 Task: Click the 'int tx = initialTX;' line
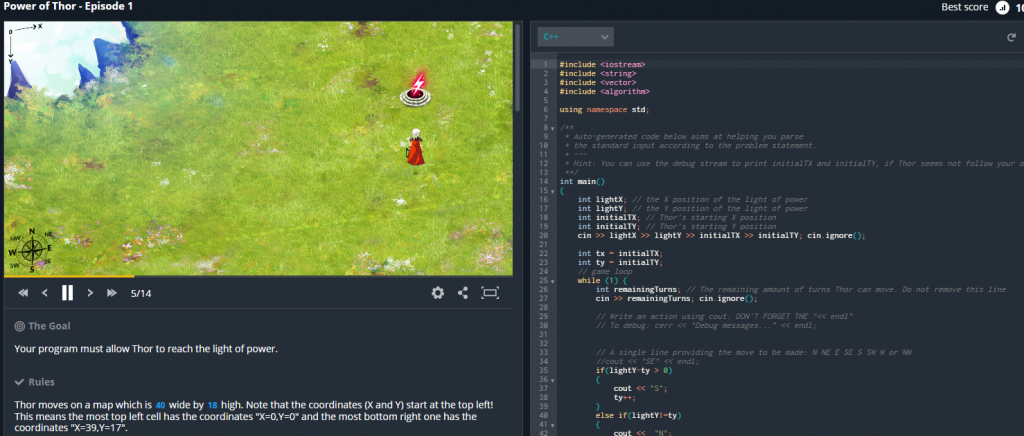pos(620,253)
